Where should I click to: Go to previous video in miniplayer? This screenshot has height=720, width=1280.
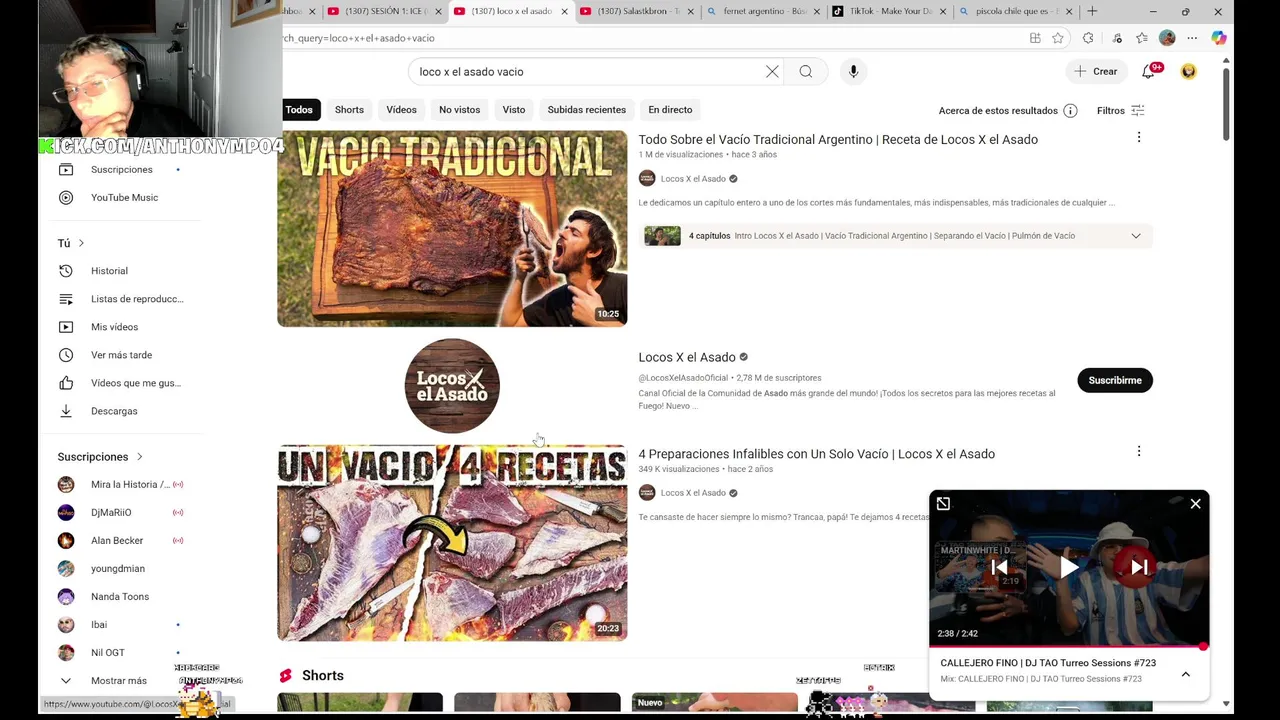pos(999,567)
